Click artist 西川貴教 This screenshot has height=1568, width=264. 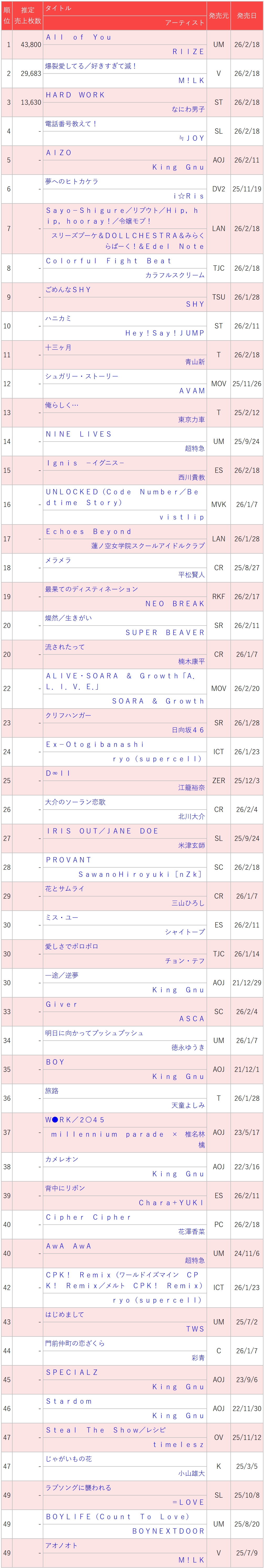tap(191, 477)
